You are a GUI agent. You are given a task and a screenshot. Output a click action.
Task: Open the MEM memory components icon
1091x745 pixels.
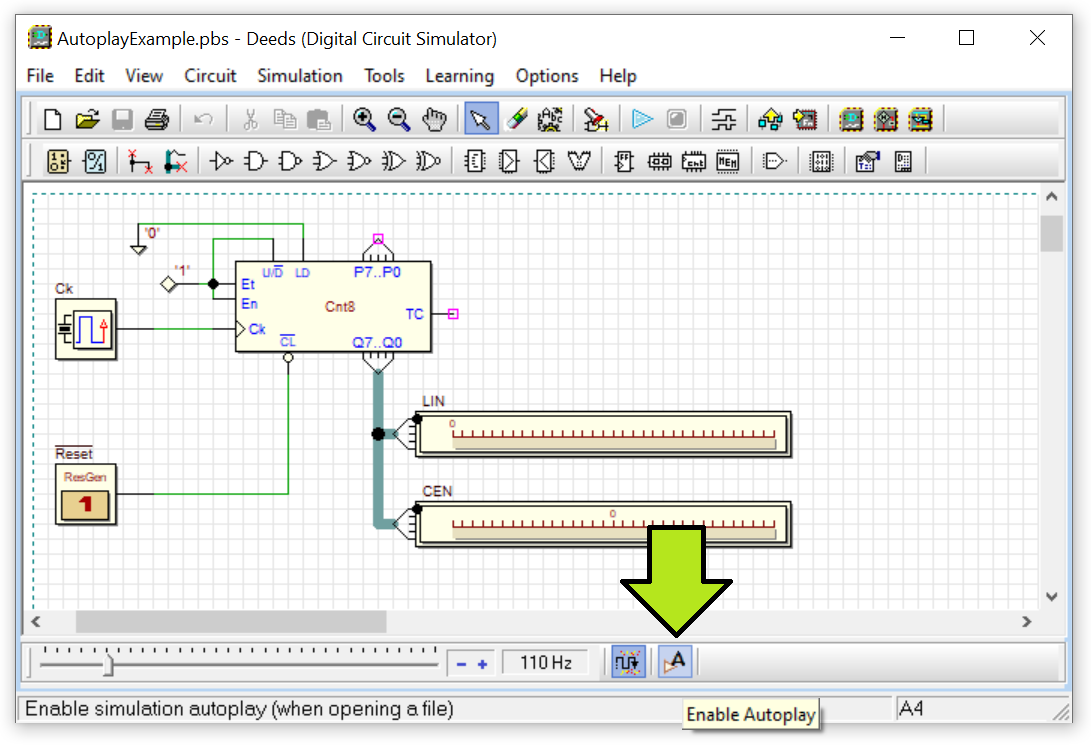[728, 162]
